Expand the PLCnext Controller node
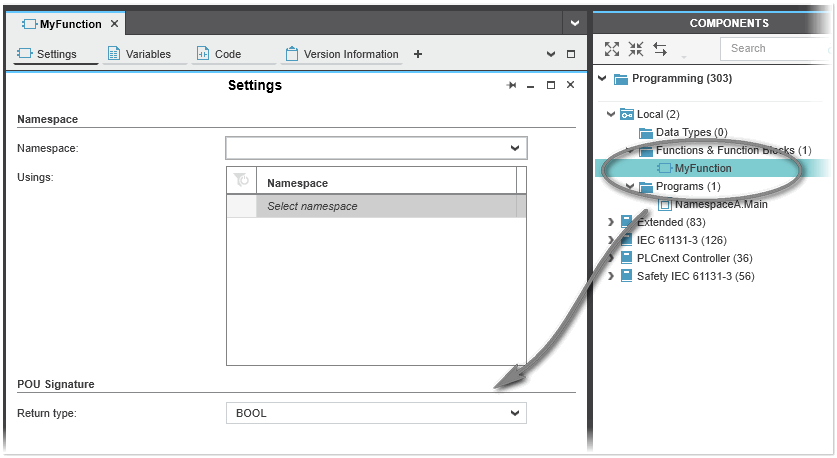Viewport: 837px width, 458px height. tap(612, 258)
